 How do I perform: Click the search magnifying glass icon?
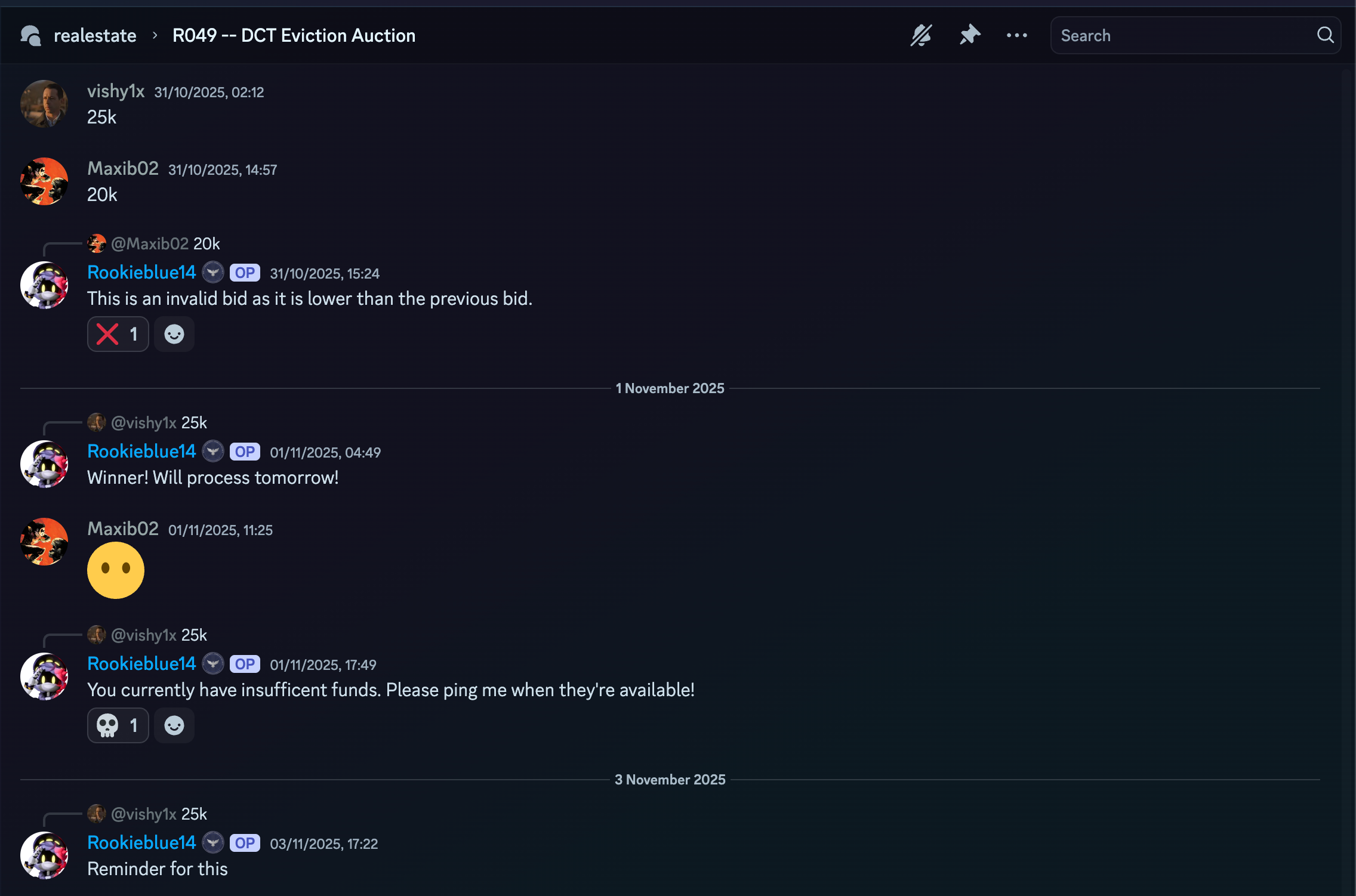point(1326,35)
